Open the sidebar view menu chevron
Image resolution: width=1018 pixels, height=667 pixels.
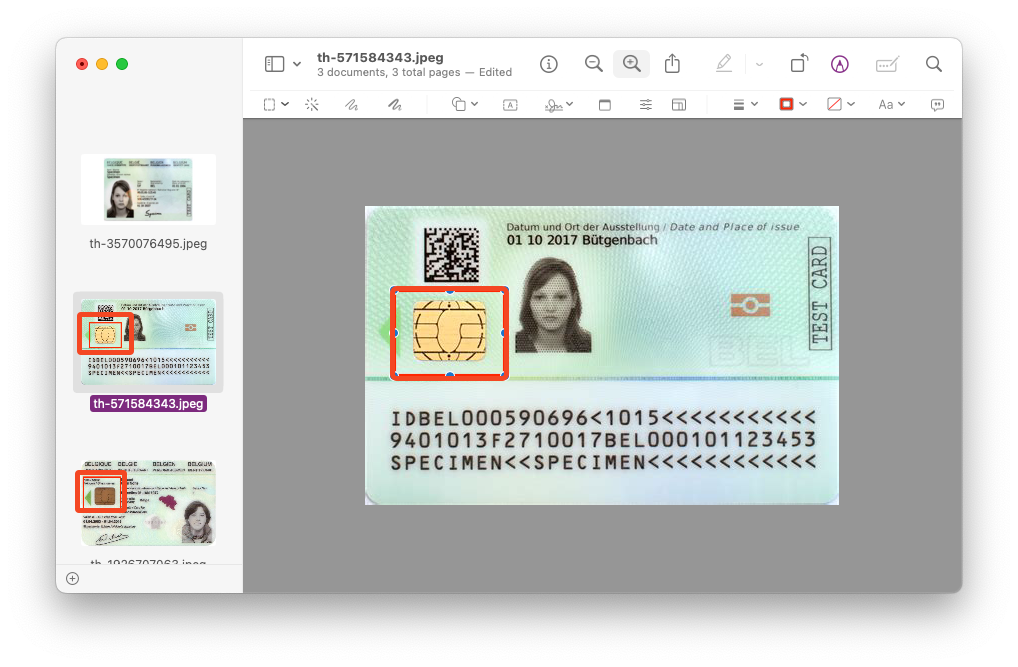pyautogui.click(x=297, y=64)
